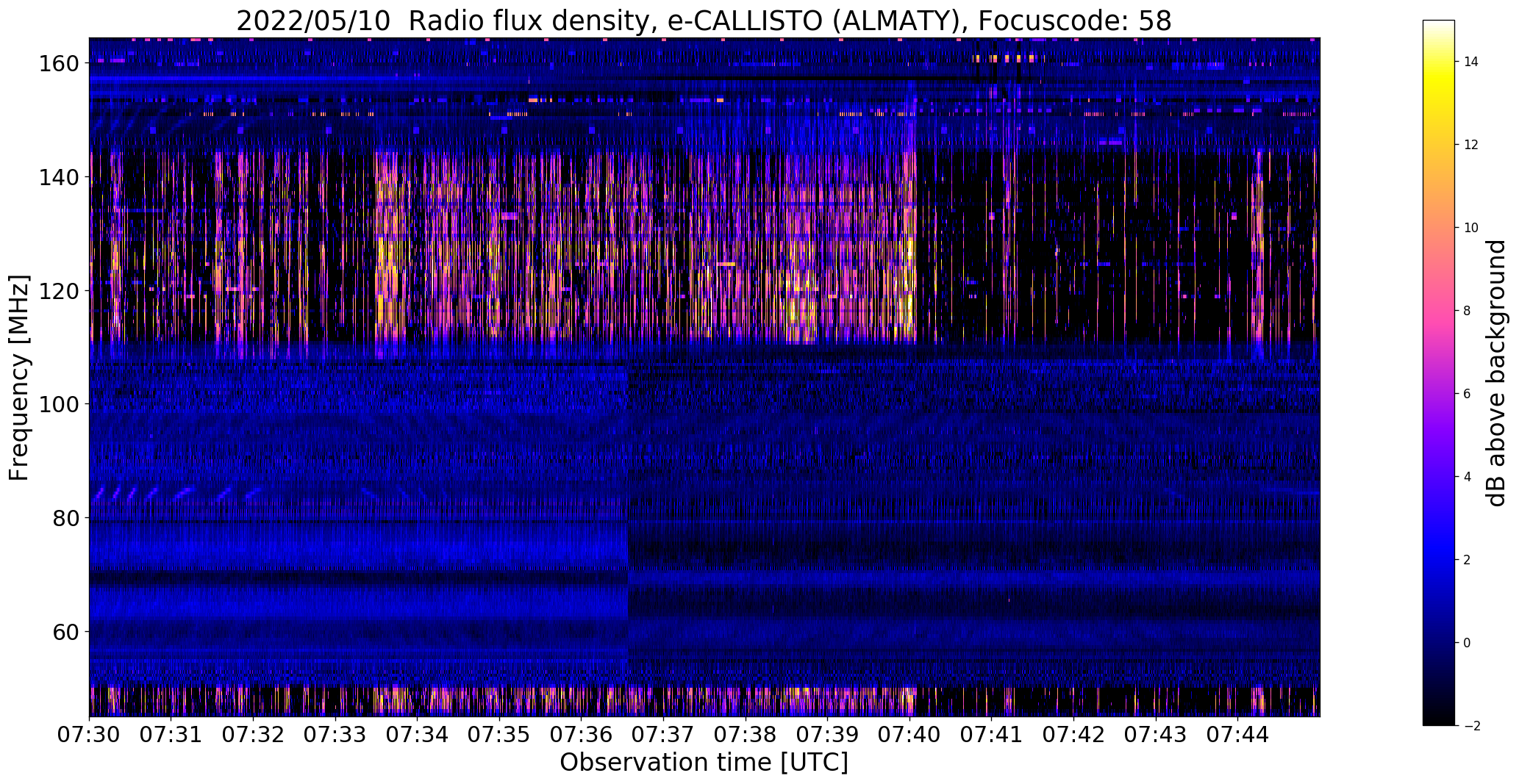Viewport: 1519px width, 784px height.
Task: Click the 07:36 time tick label
Action: coord(582,735)
